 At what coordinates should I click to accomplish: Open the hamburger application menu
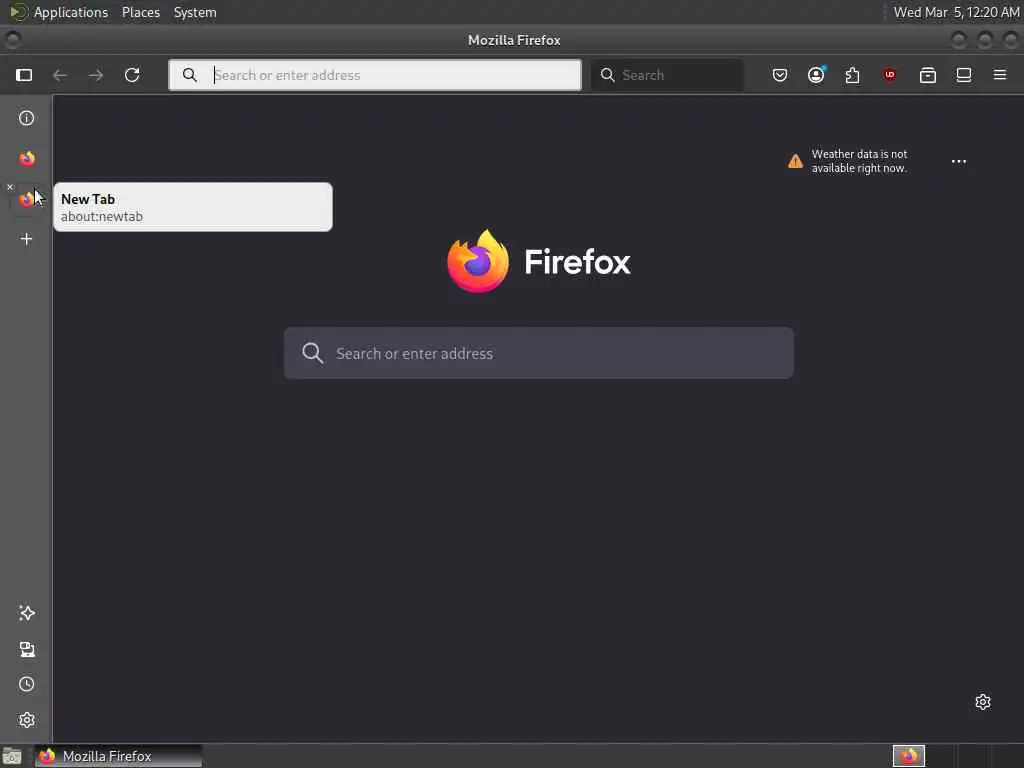[x=1000, y=75]
